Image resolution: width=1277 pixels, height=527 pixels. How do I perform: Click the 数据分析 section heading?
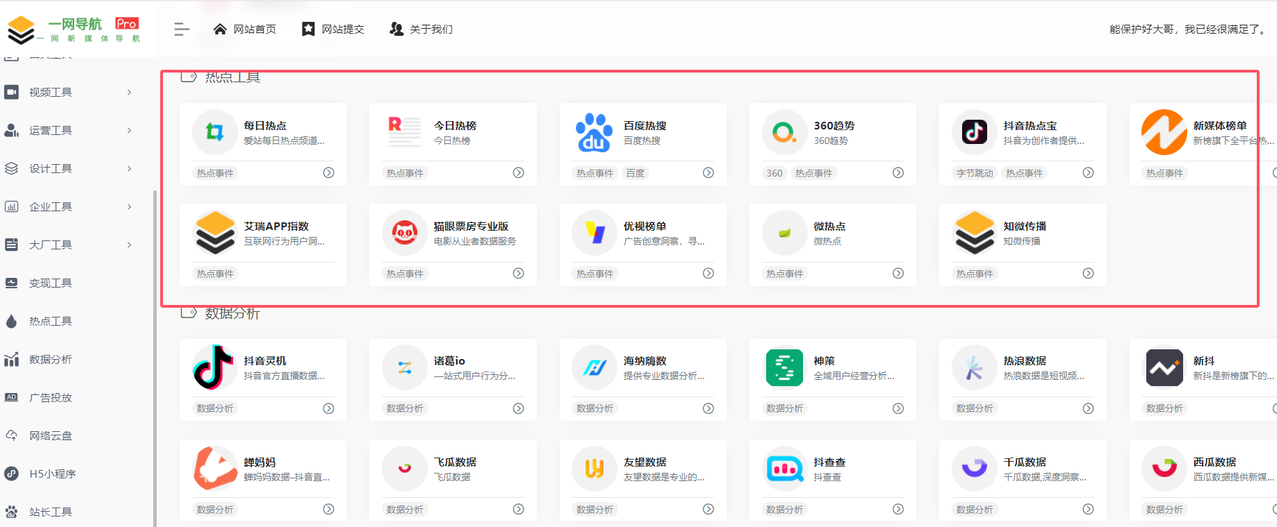pyautogui.click(x=232, y=313)
